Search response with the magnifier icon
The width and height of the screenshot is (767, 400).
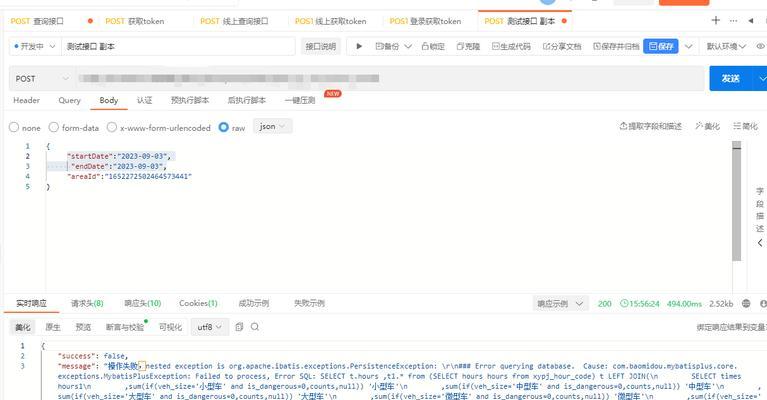click(256, 327)
